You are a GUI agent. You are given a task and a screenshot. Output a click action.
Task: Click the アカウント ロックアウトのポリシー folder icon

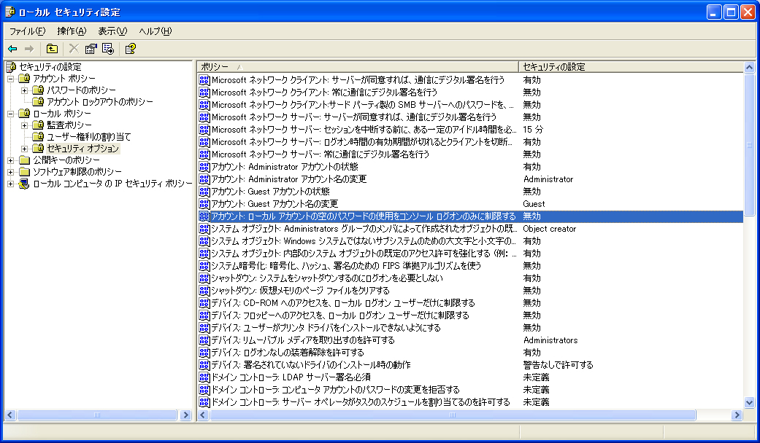pyautogui.click(x=38, y=102)
